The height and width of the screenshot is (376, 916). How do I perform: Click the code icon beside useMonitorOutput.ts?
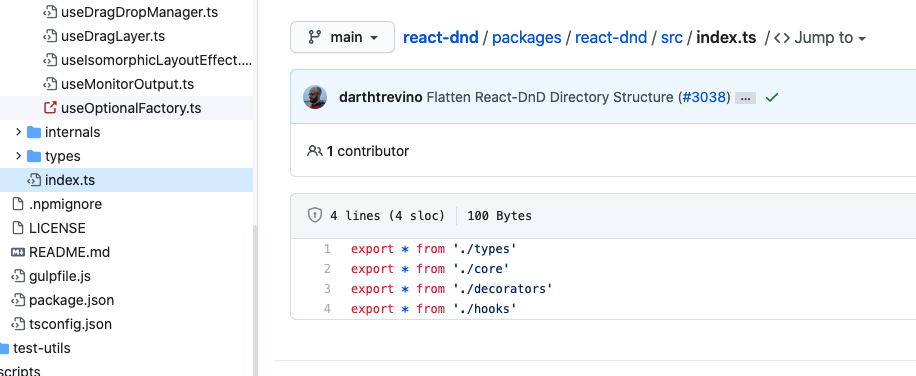[x=50, y=84]
